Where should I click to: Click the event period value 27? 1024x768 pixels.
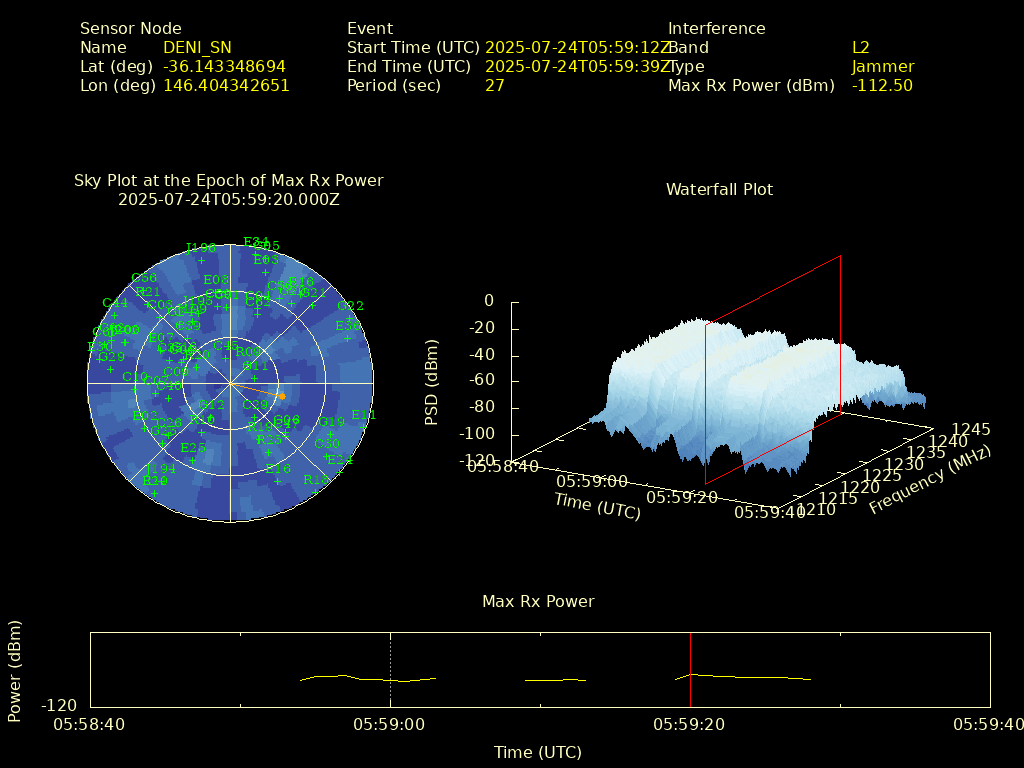(x=494, y=86)
